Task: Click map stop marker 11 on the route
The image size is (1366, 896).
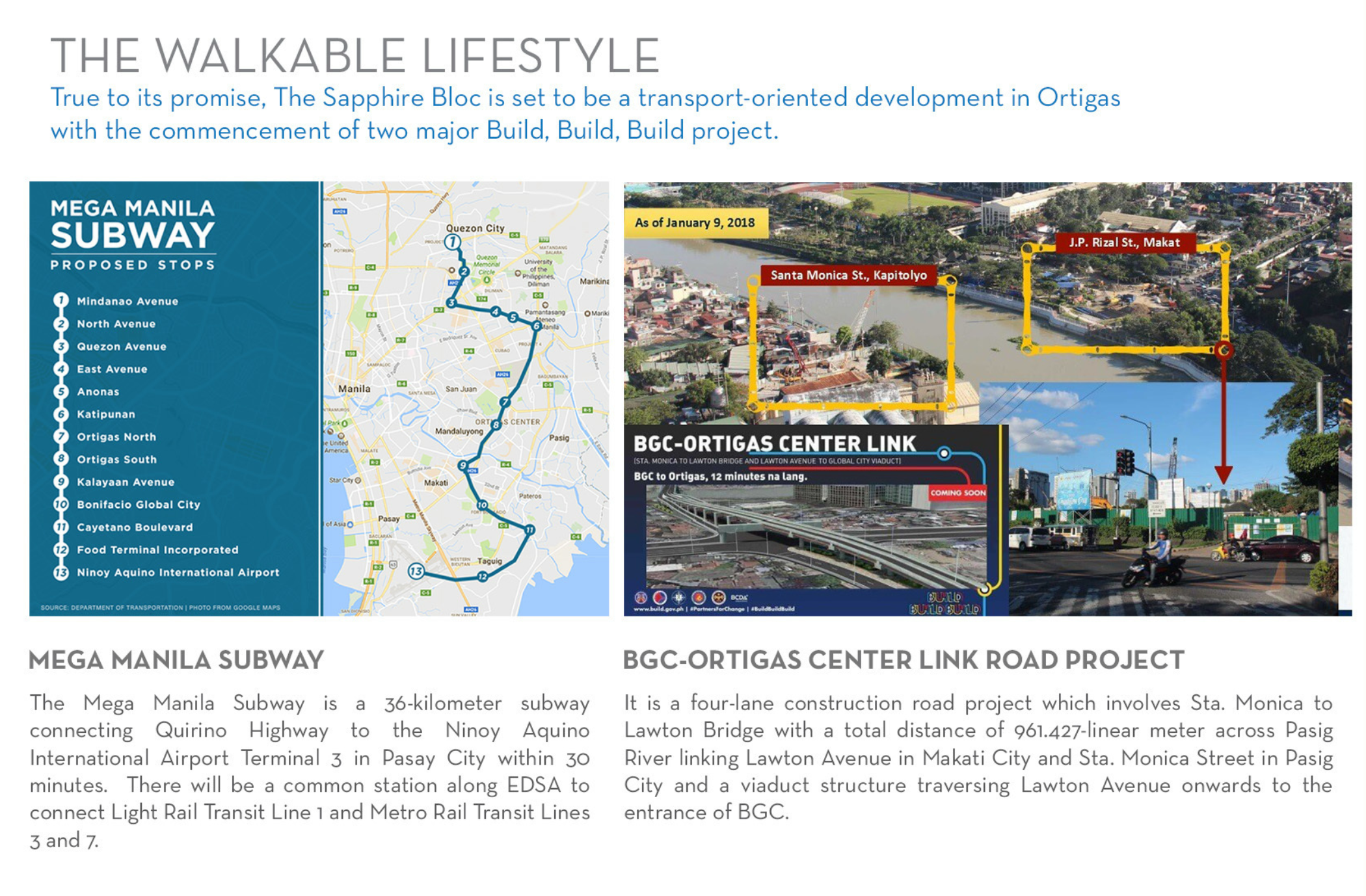Action: tap(529, 530)
